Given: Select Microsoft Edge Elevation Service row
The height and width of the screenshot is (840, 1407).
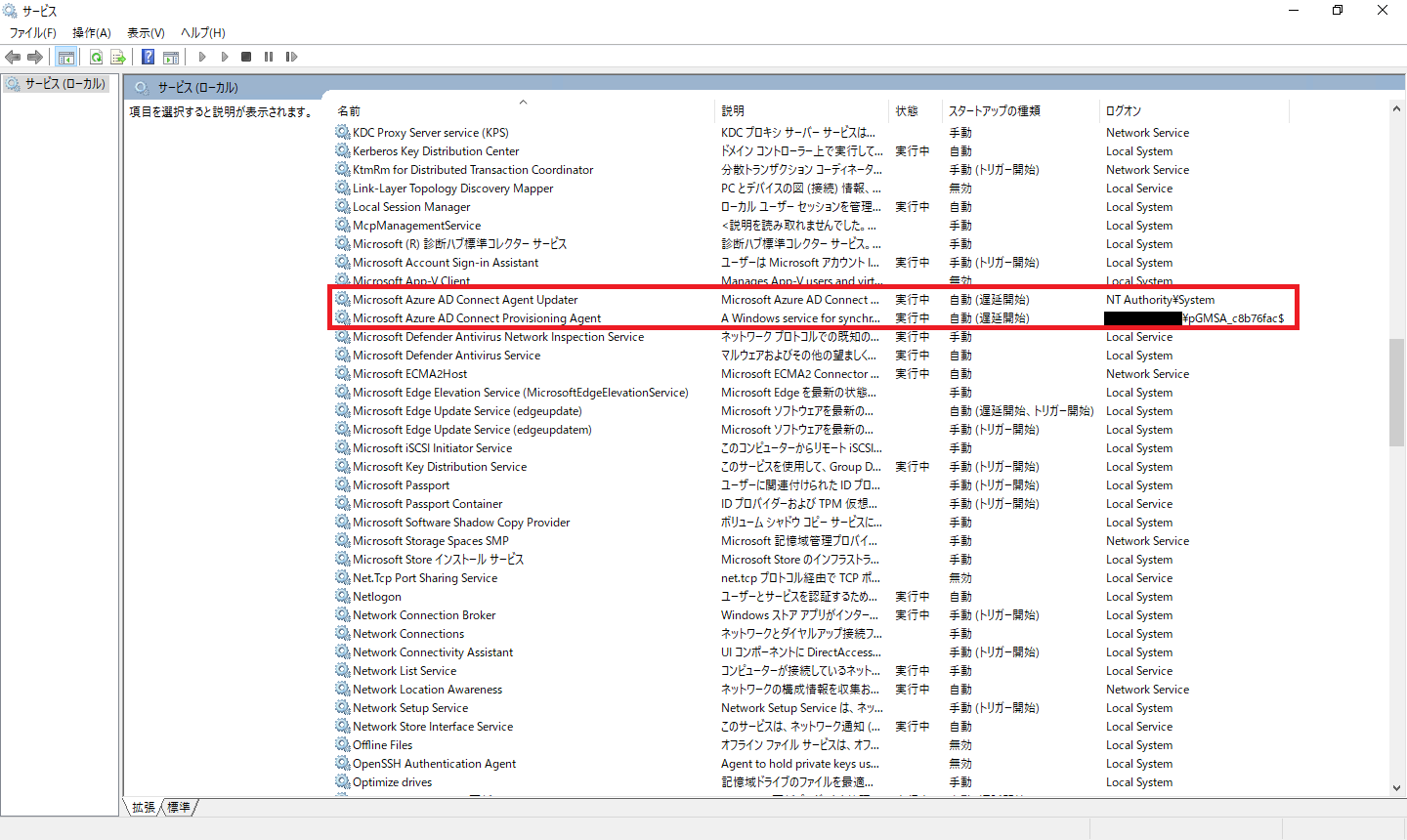Looking at the screenshot, I should coord(521,392).
